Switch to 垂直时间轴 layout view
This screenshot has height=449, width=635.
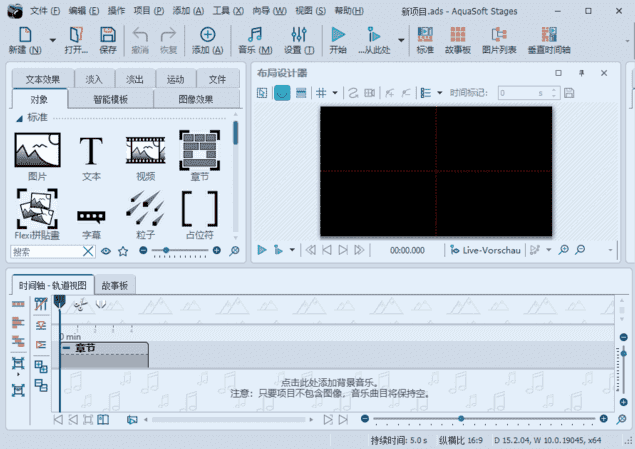point(549,39)
